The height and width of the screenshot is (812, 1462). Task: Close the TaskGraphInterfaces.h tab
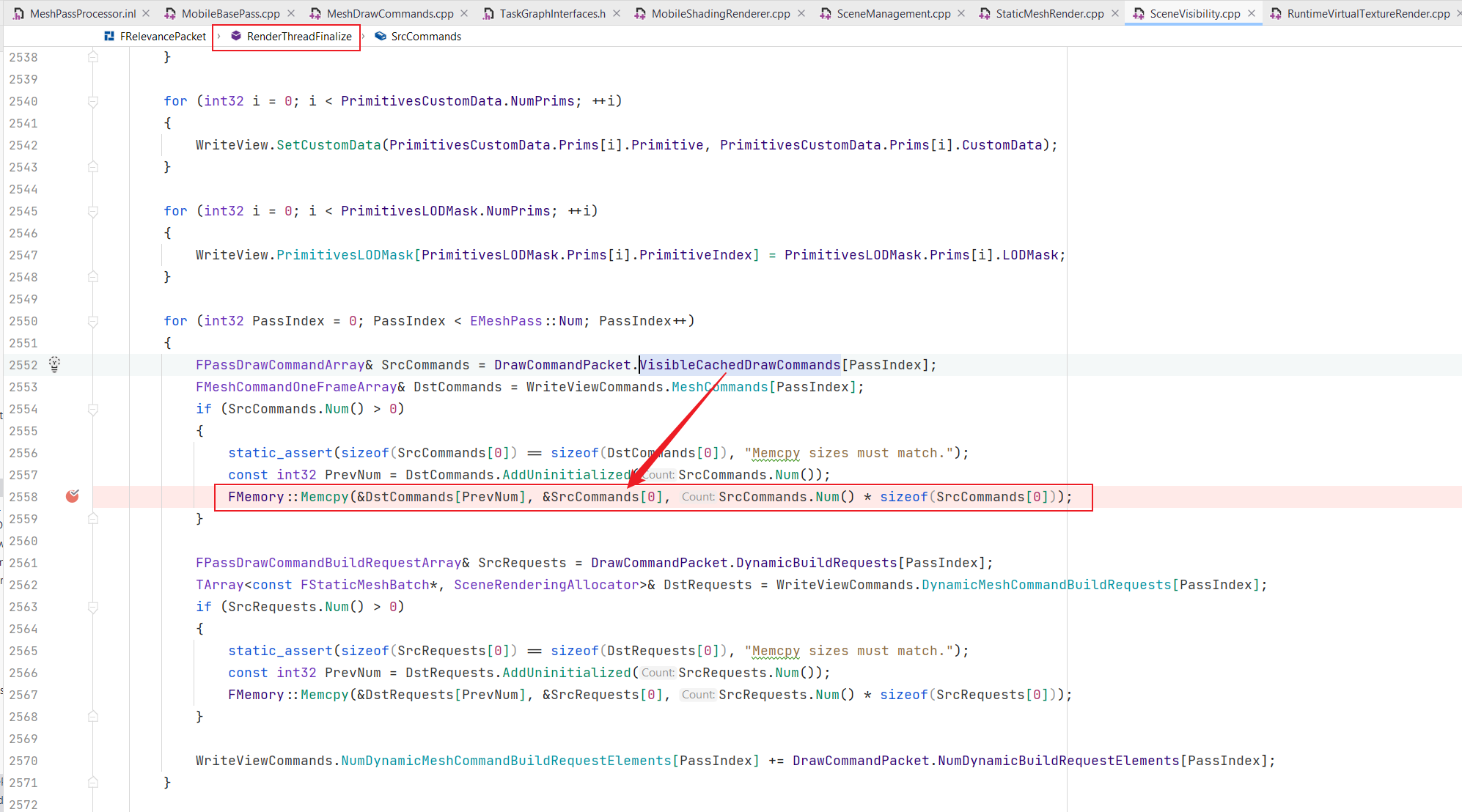(x=617, y=13)
